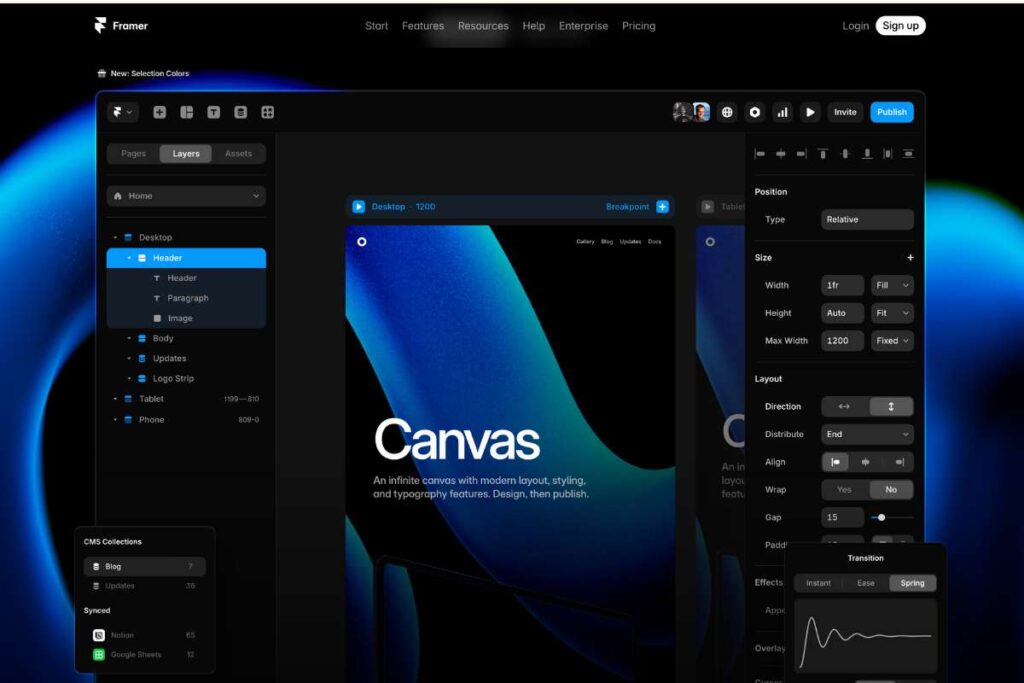Open the CMS database icon in the toolbar
The width and height of the screenshot is (1024, 683).
pyautogui.click(x=240, y=112)
